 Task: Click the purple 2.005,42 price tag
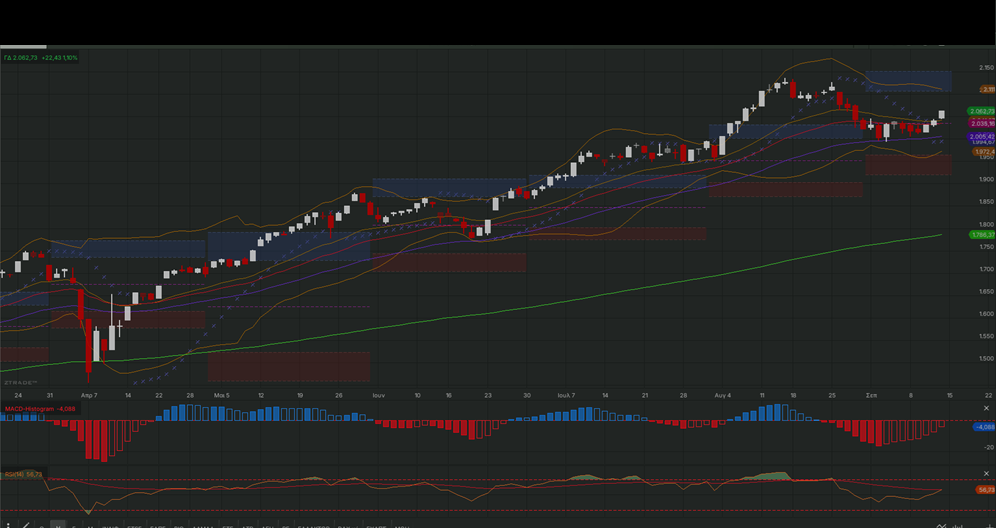click(982, 137)
